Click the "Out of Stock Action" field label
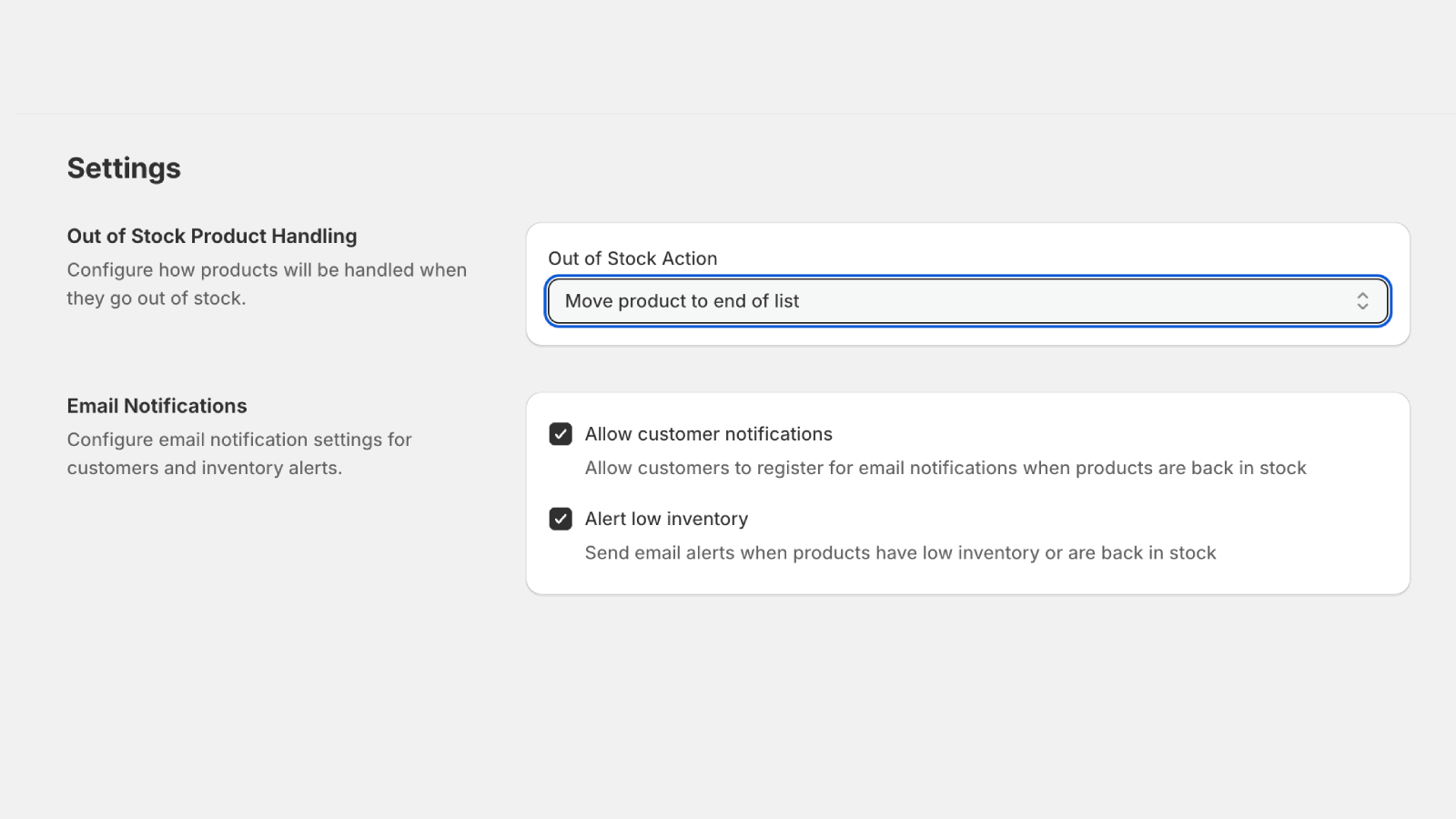Image resolution: width=1456 pixels, height=819 pixels. tap(632, 258)
